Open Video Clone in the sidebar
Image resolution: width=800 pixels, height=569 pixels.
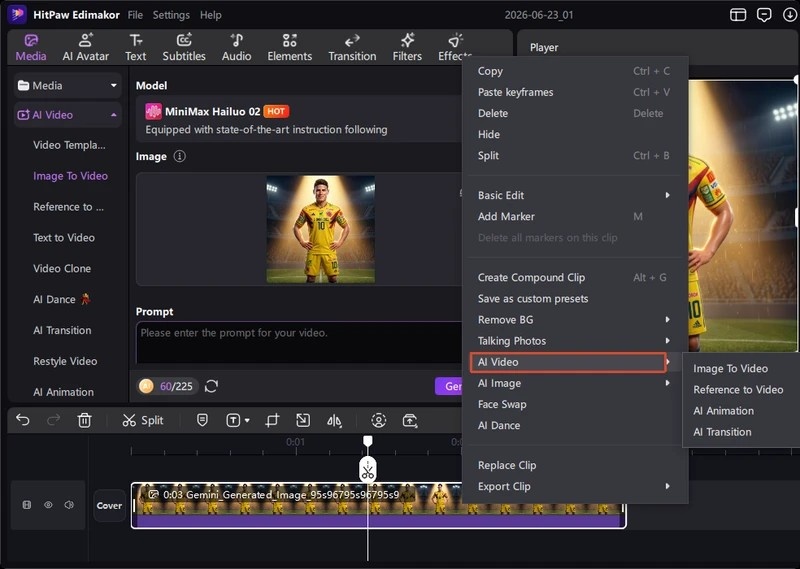coord(62,268)
